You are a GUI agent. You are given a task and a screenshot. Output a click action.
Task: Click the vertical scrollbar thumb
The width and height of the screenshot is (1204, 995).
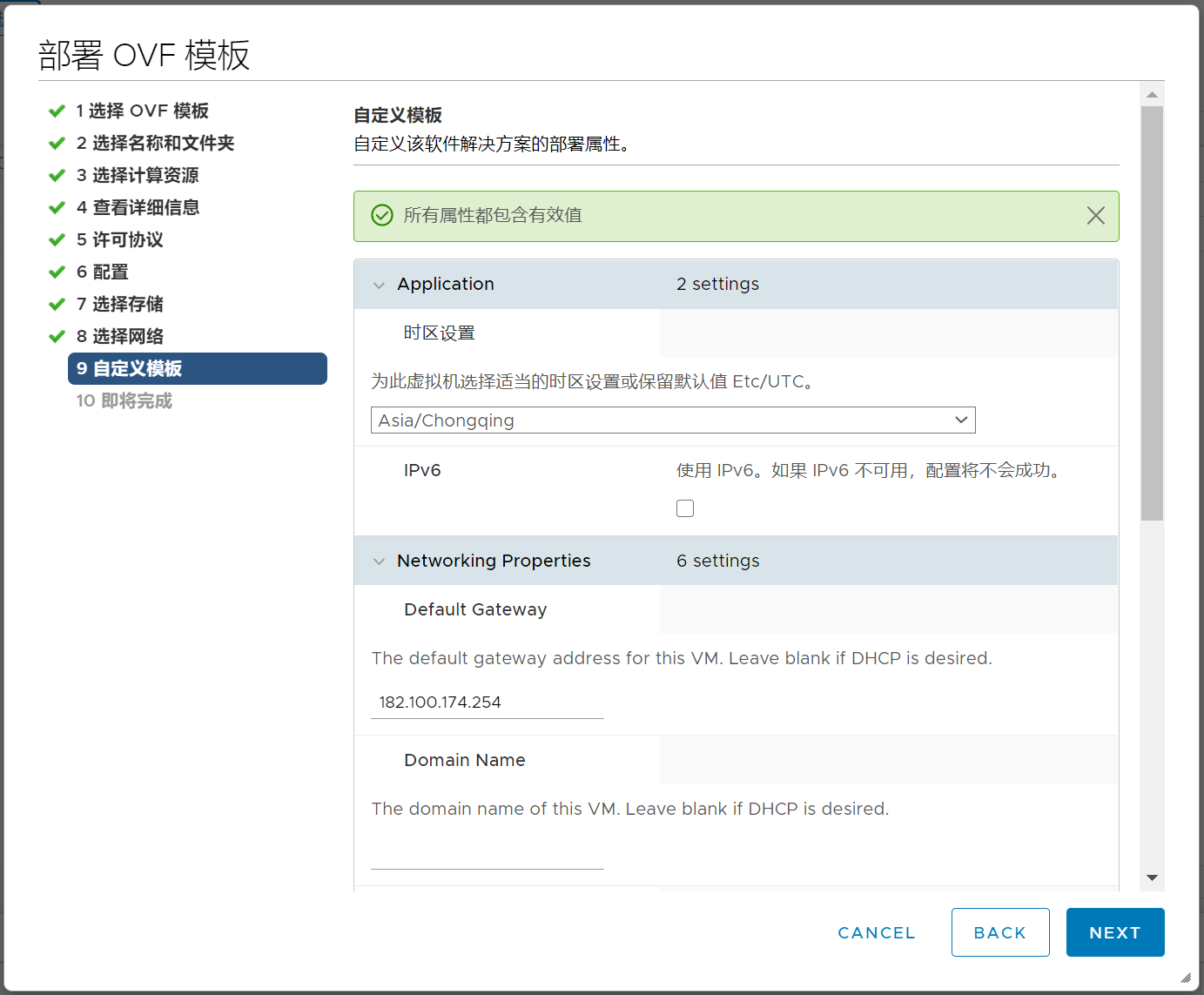(1152, 313)
